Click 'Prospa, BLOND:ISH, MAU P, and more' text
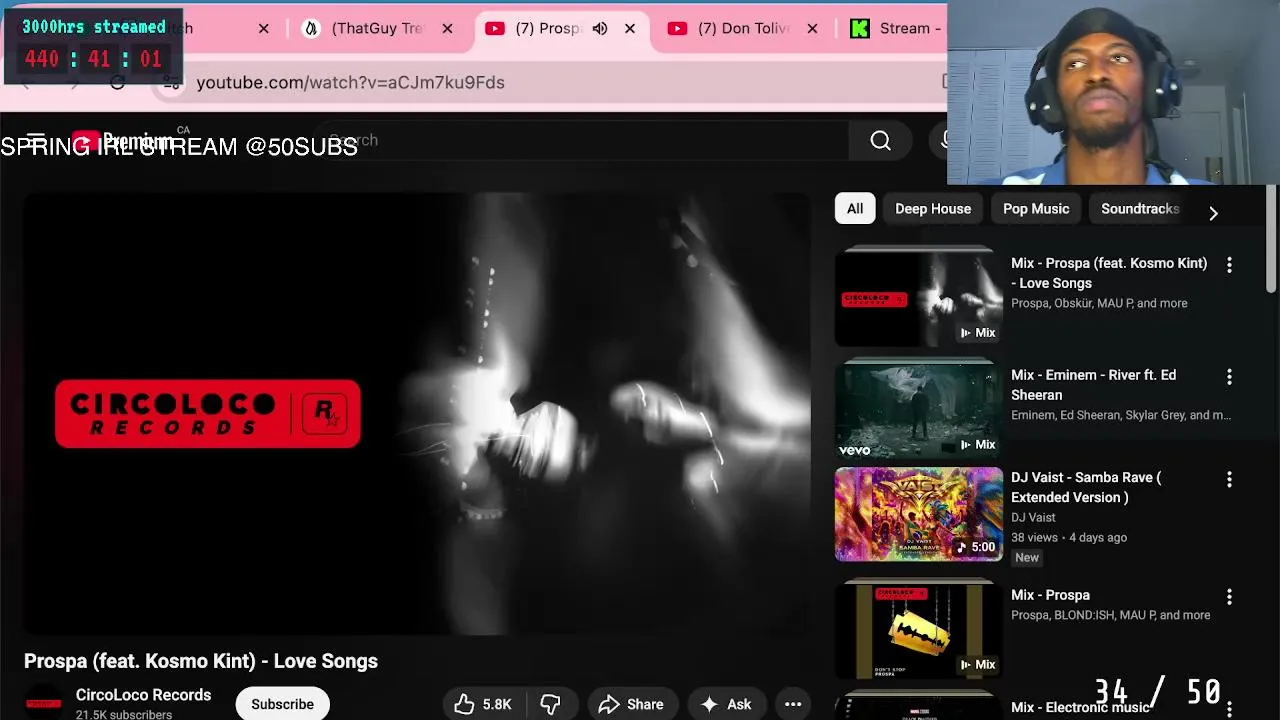 coord(1110,615)
